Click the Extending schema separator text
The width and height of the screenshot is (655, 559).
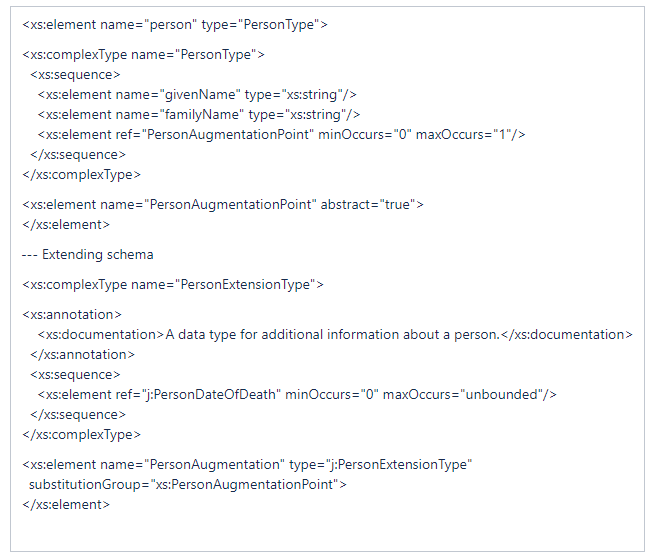coord(88,254)
